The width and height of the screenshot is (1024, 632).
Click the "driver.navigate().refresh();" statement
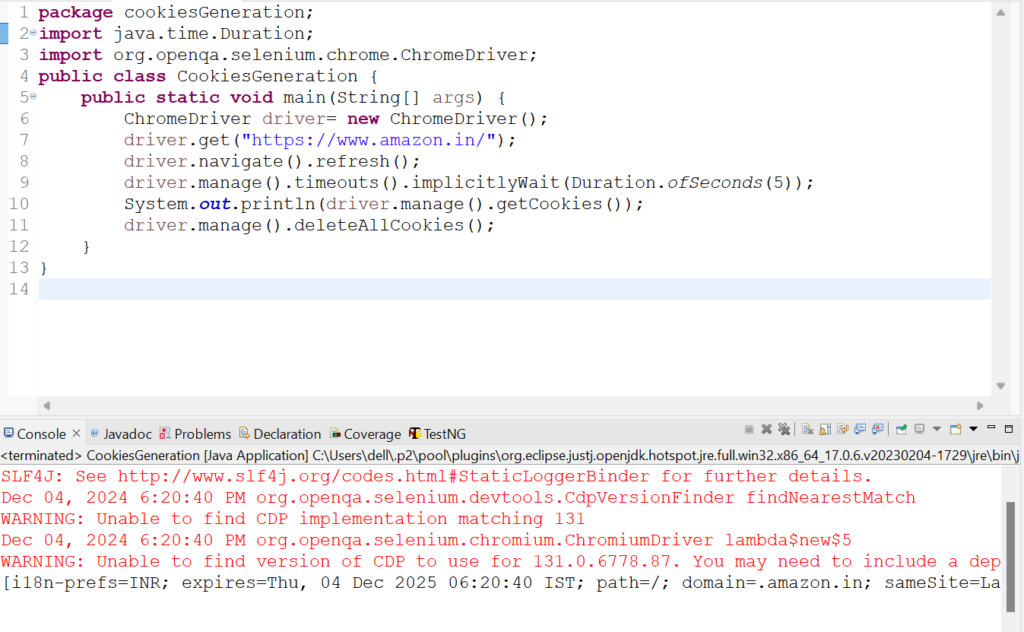[272, 161]
